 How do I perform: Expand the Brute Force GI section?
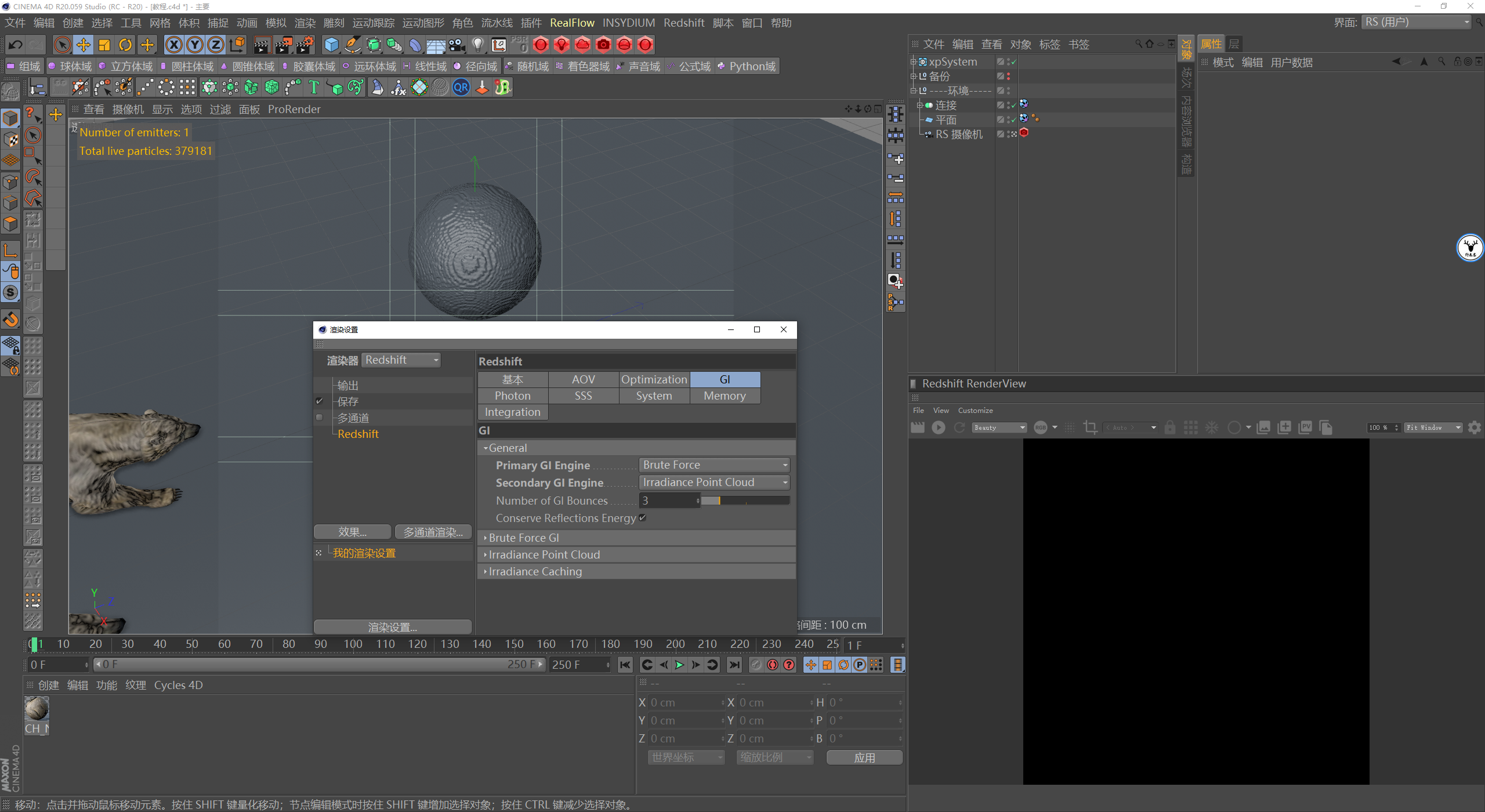point(523,538)
